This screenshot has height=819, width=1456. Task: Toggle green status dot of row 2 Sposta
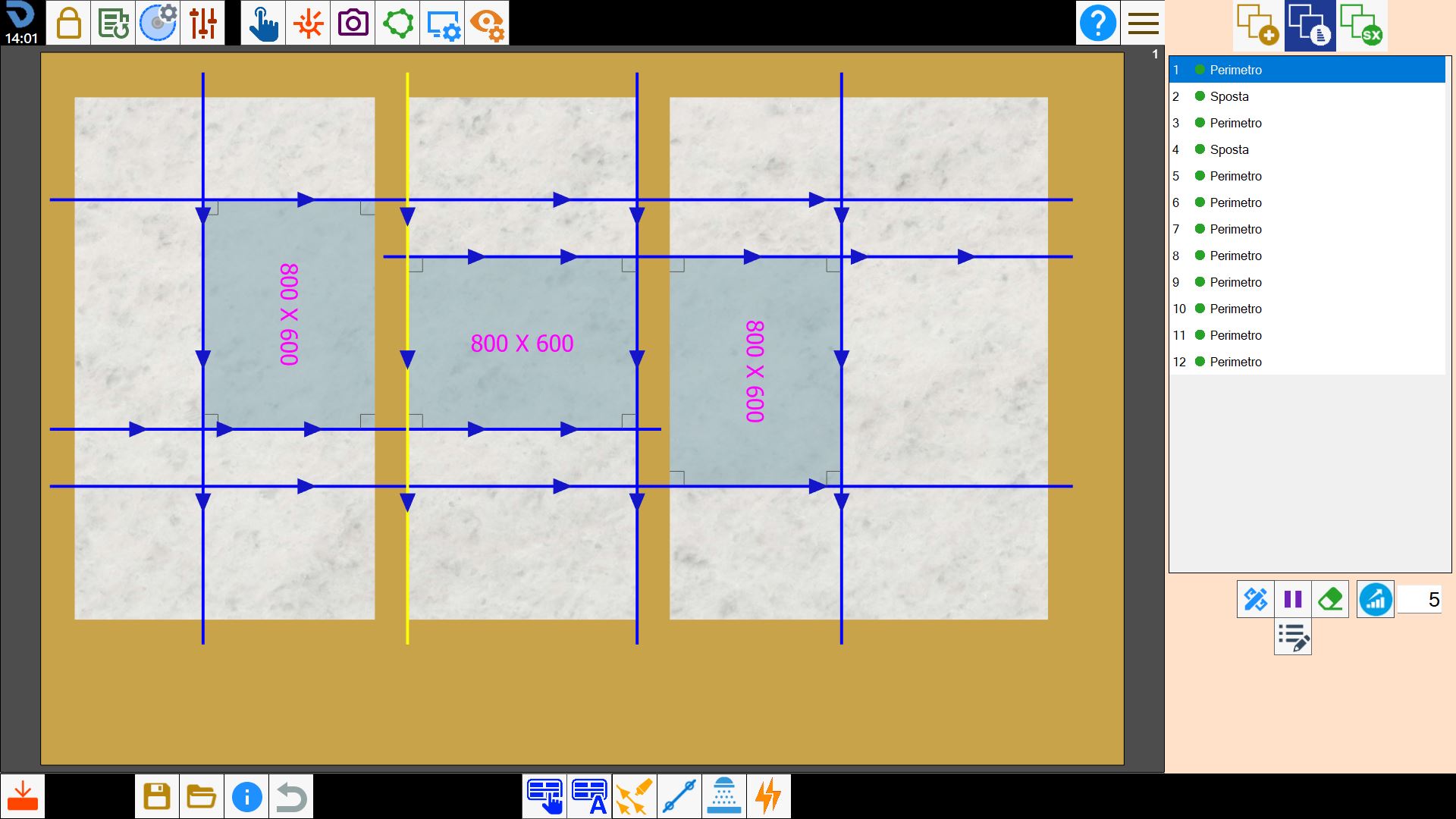(x=1200, y=96)
